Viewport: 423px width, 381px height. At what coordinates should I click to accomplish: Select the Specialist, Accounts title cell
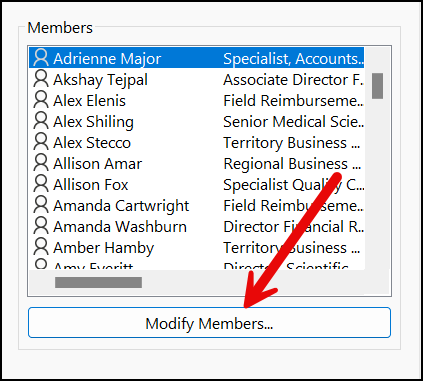pos(293,59)
